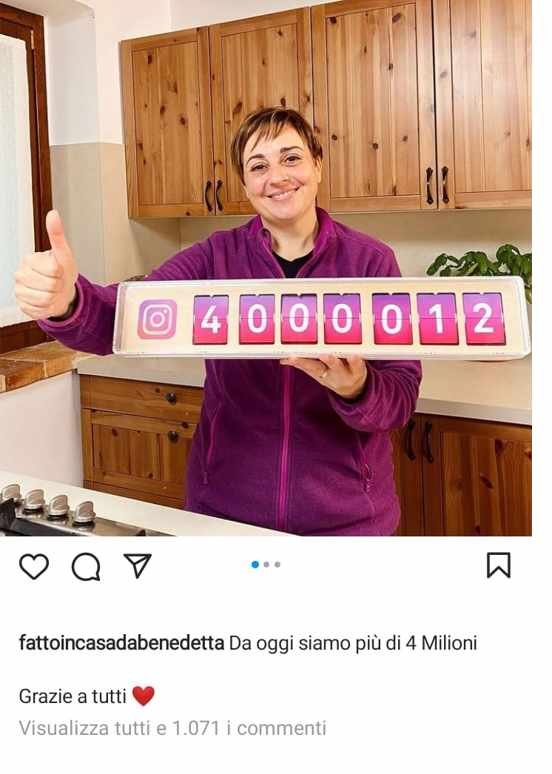
Task: Open comments via the speech bubble icon
Action: click(x=86, y=567)
